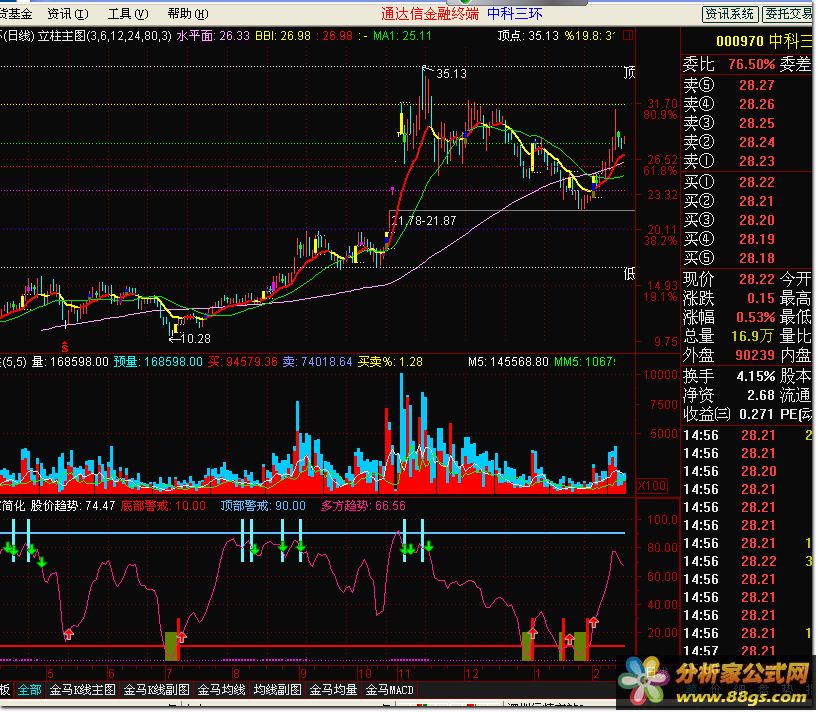This screenshot has height=712, width=818.
Task: Click the 水平面: 26.33 readout
Action: pyautogui.click(x=213, y=36)
